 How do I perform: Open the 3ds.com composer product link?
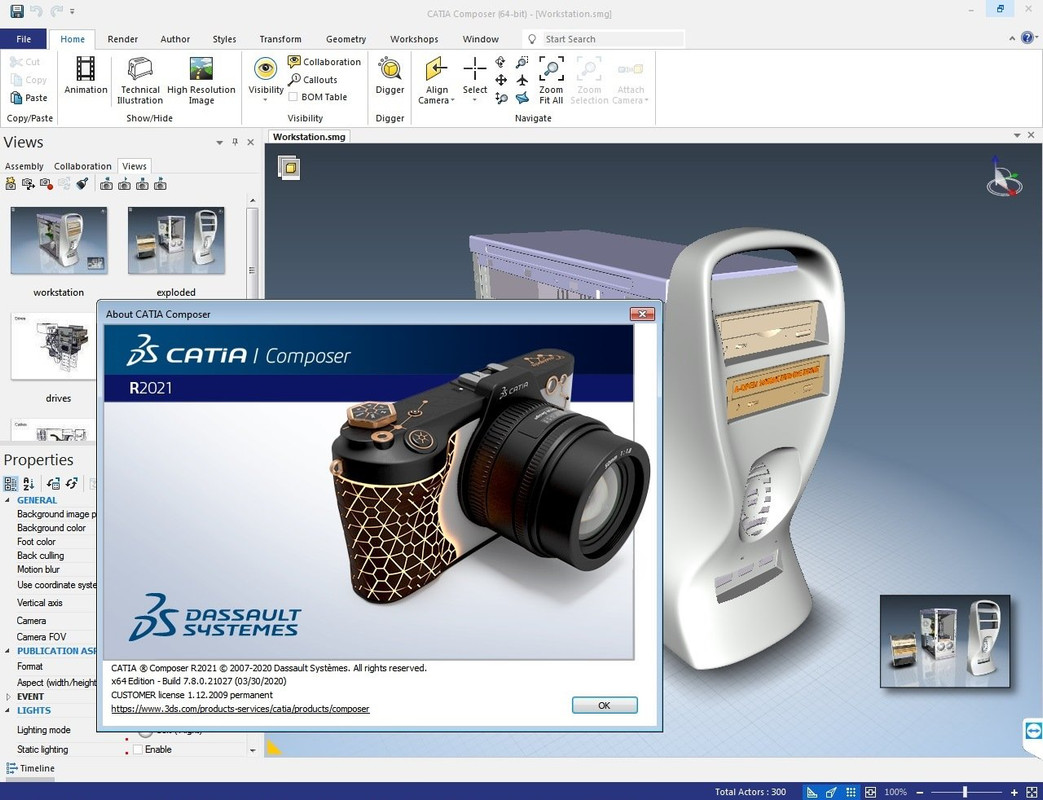[x=240, y=709]
